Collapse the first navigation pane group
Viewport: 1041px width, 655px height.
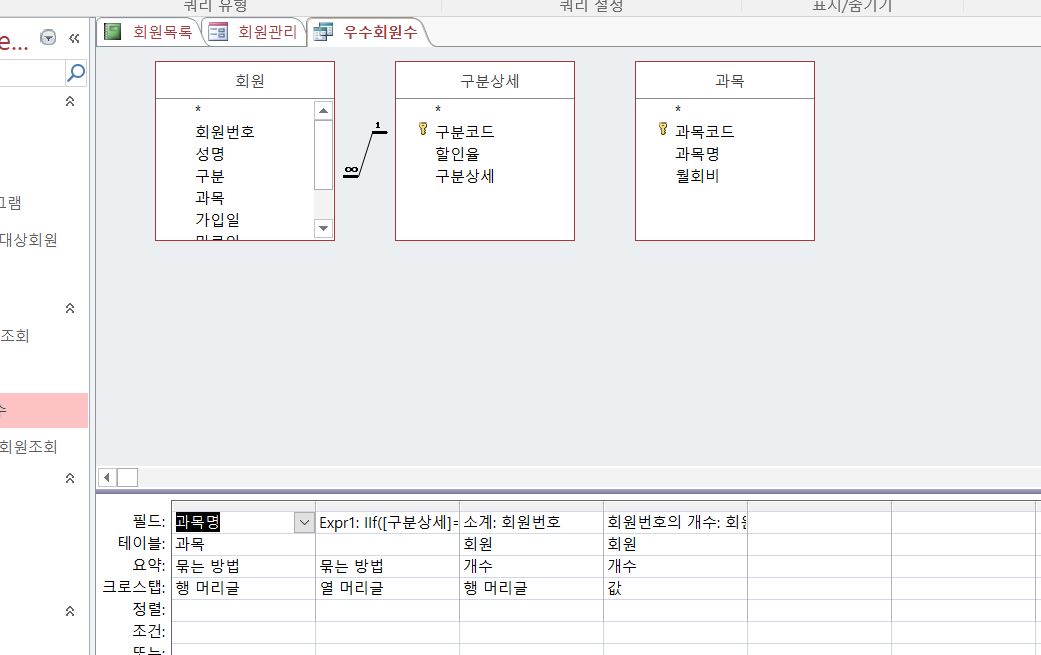70,101
